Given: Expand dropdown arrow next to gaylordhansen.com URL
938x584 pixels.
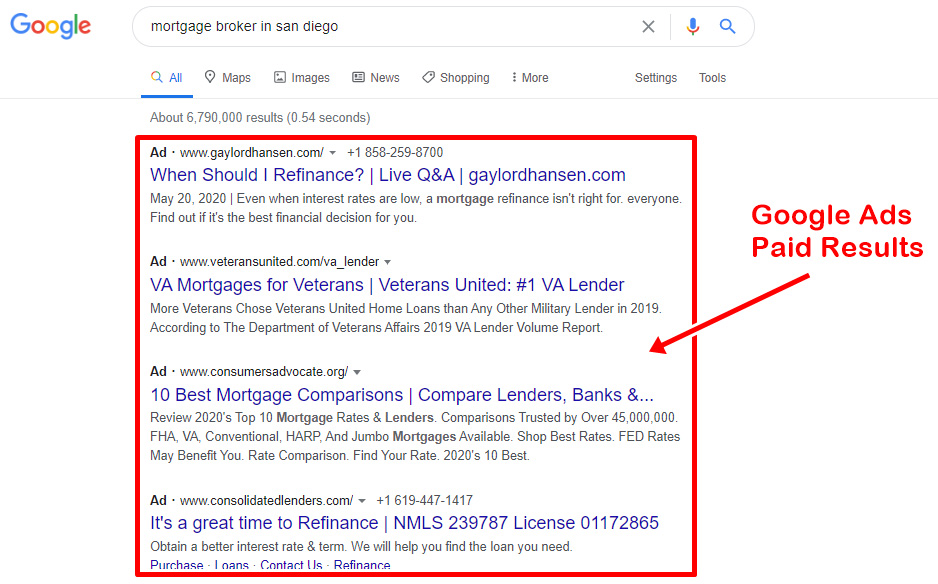Looking at the screenshot, I should (333, 153).
